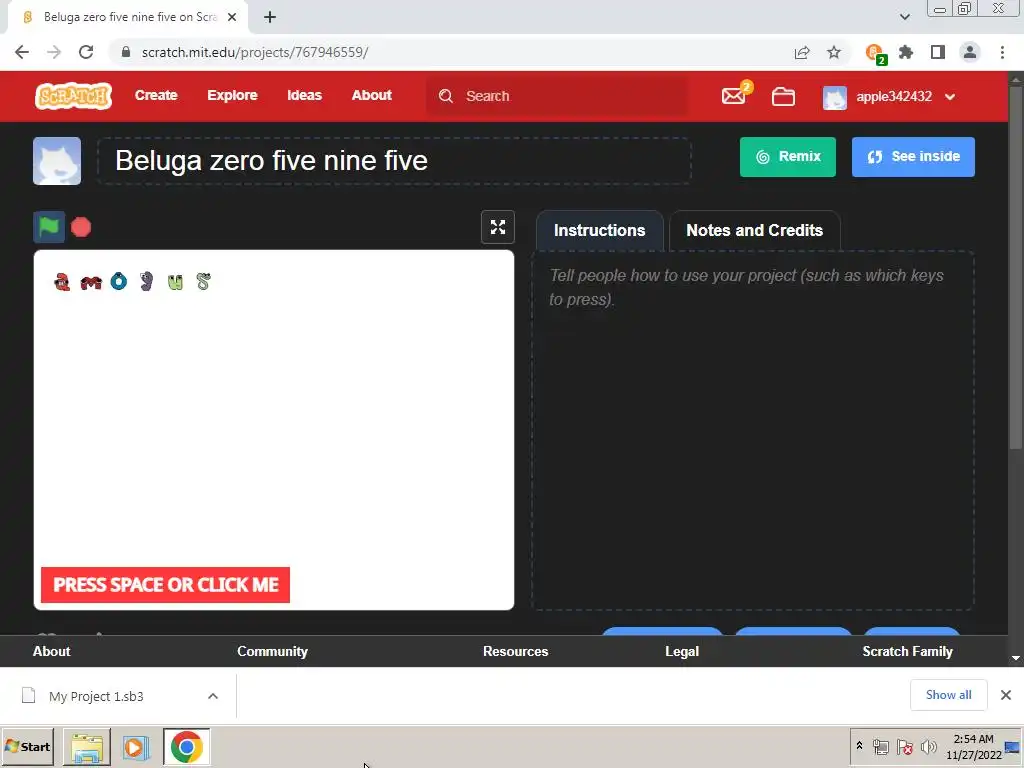Open a new browser tab
The height and width of the screenshot is (768, 1024).
270,18
